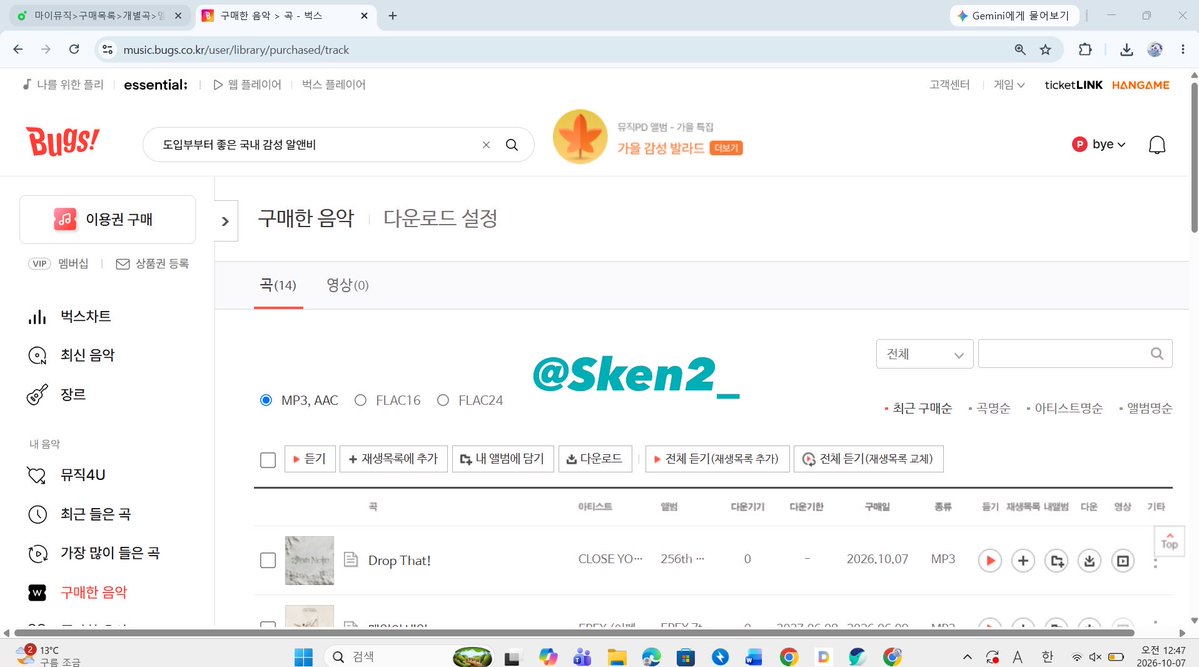Open the 구매한 음악 heading tab

pyautogui.click(x=306, y=219)
